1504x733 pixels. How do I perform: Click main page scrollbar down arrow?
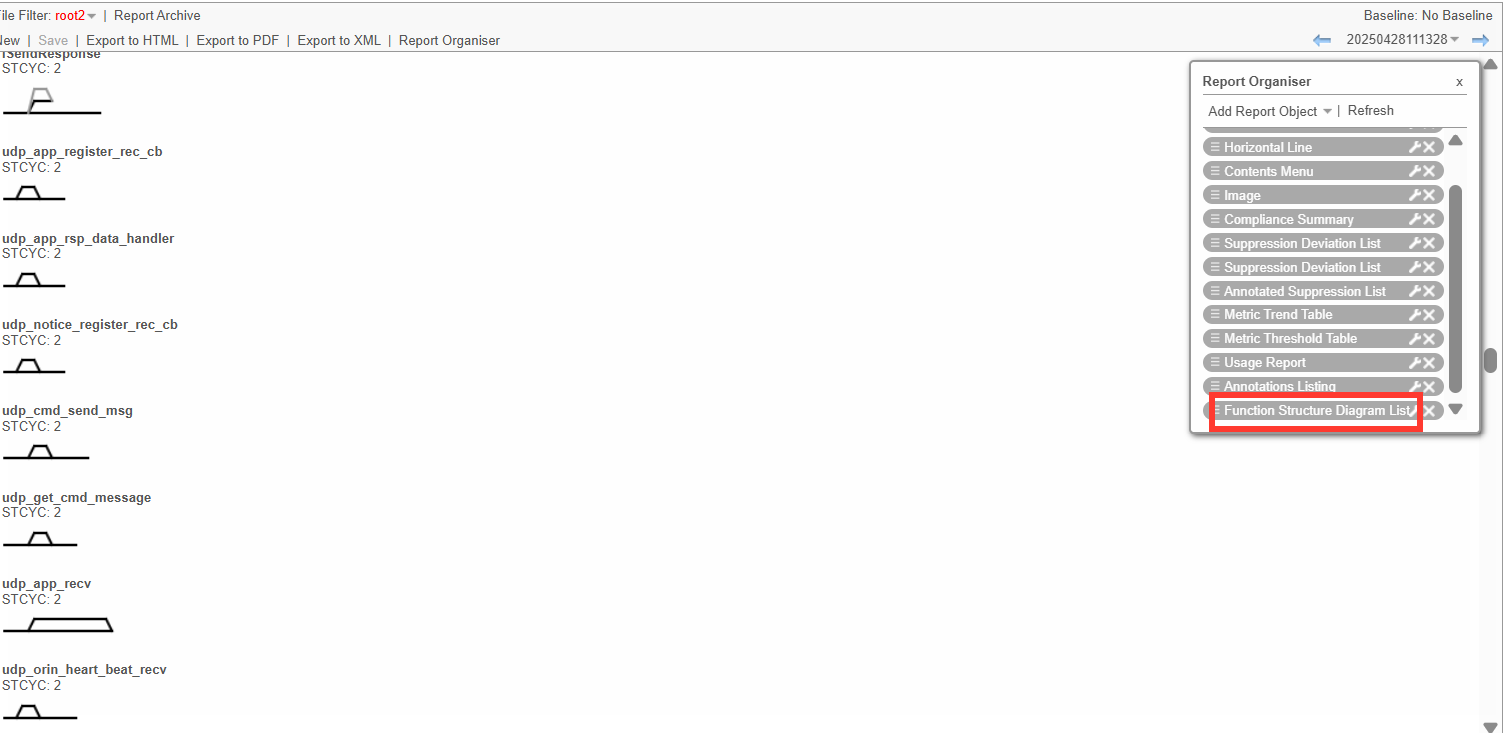click(x=1490, y=726)
